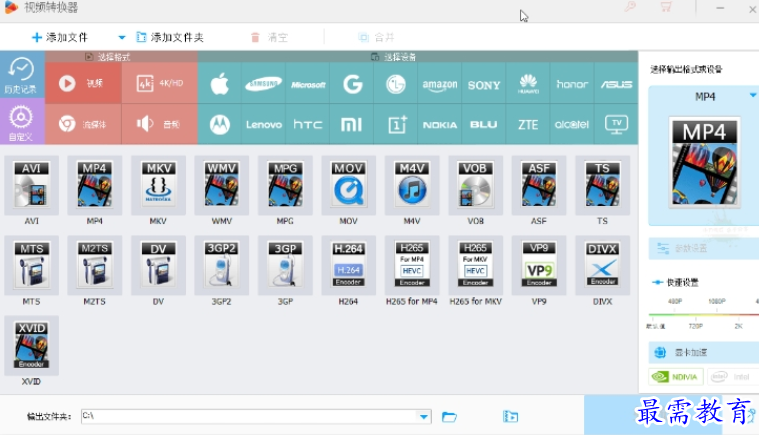Select the 3GP format icon
The width and height of the screenshot is (759, 443).
(x=285, y=265)
